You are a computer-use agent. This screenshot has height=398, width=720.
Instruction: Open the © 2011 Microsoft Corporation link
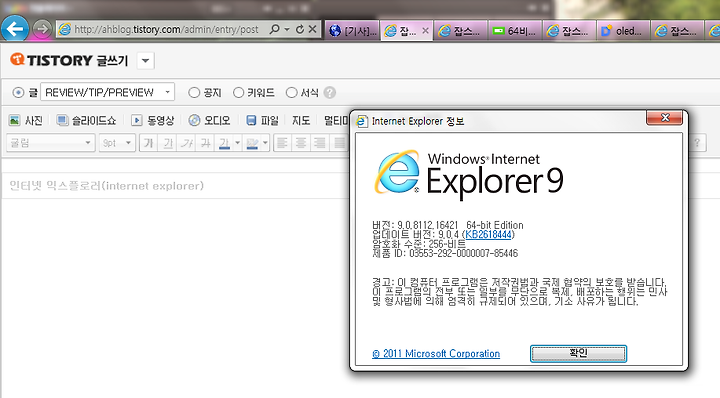(x=436, y=353)
